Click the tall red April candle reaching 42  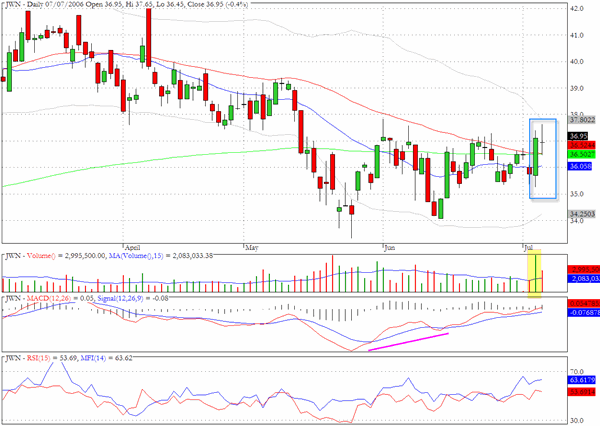click(148, 38)
